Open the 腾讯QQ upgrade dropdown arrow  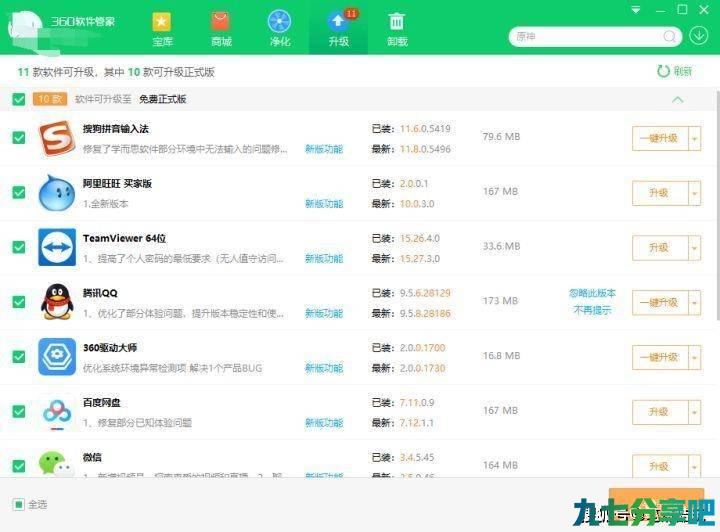point(695,302)
